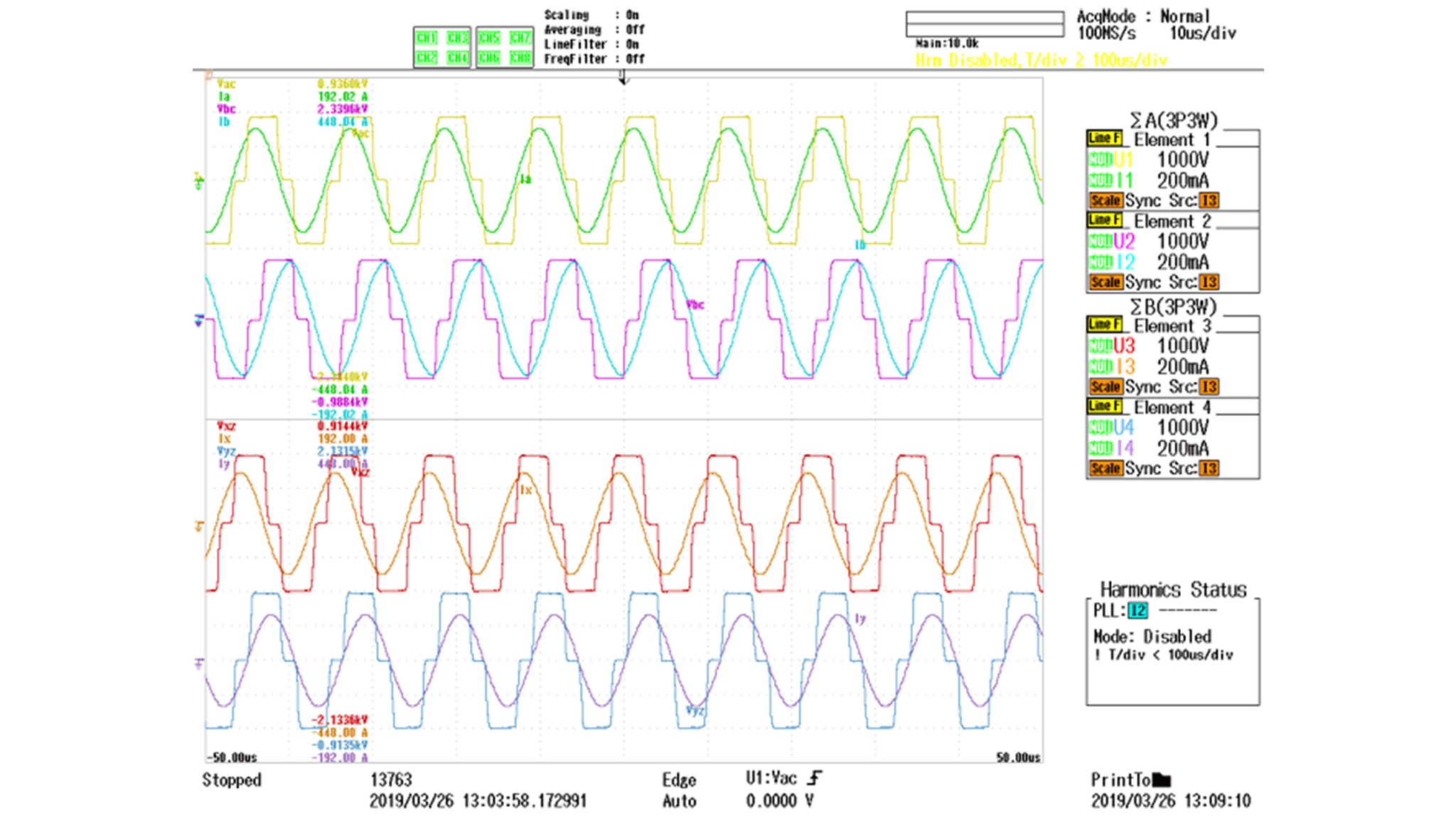Open Element 2 Sync Src I3 selector
The width and height of the screenshot is (1456, 819).
point(1209,282)
